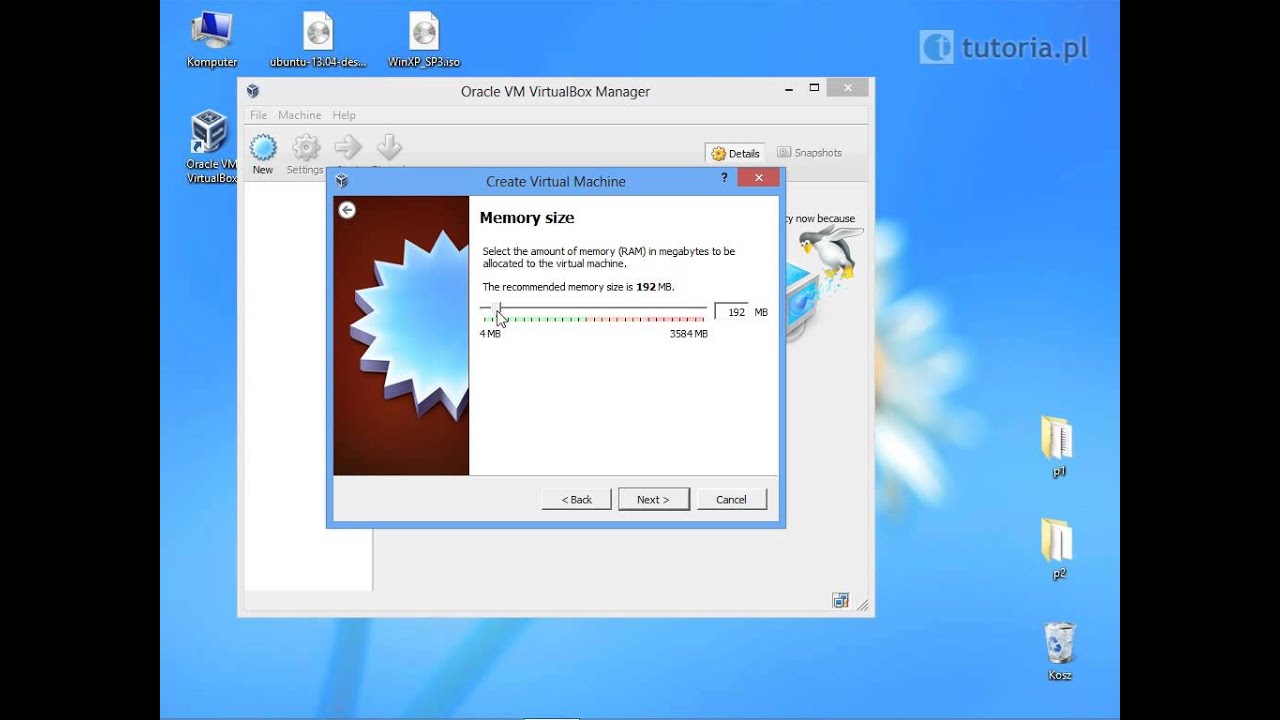The height and width of the screenshot is (720, 1280).
Task: Click the Oracle VM VirtualBox Manager title text
Action: point(555,91)
